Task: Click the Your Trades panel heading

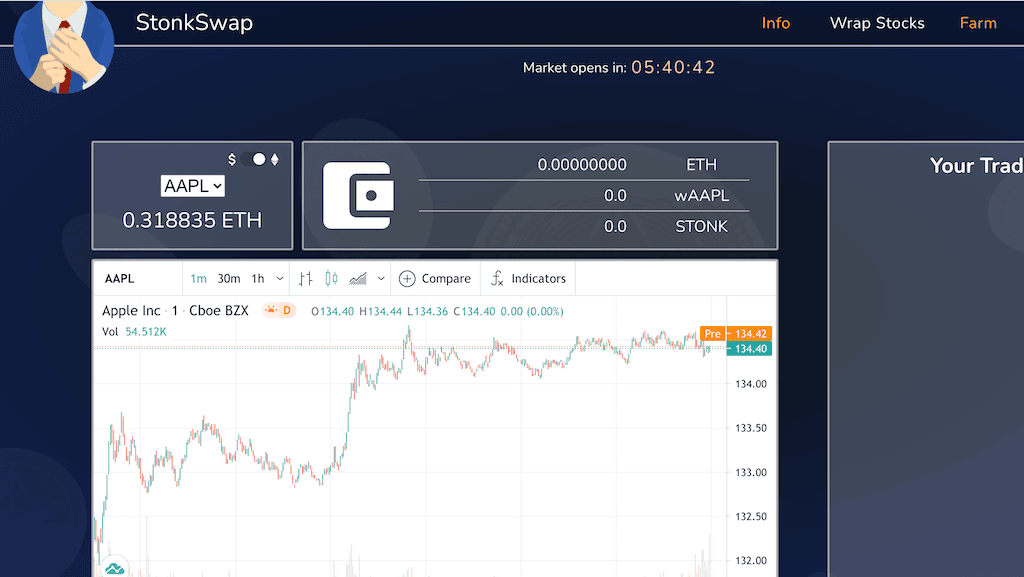Action: click(977, 165)
